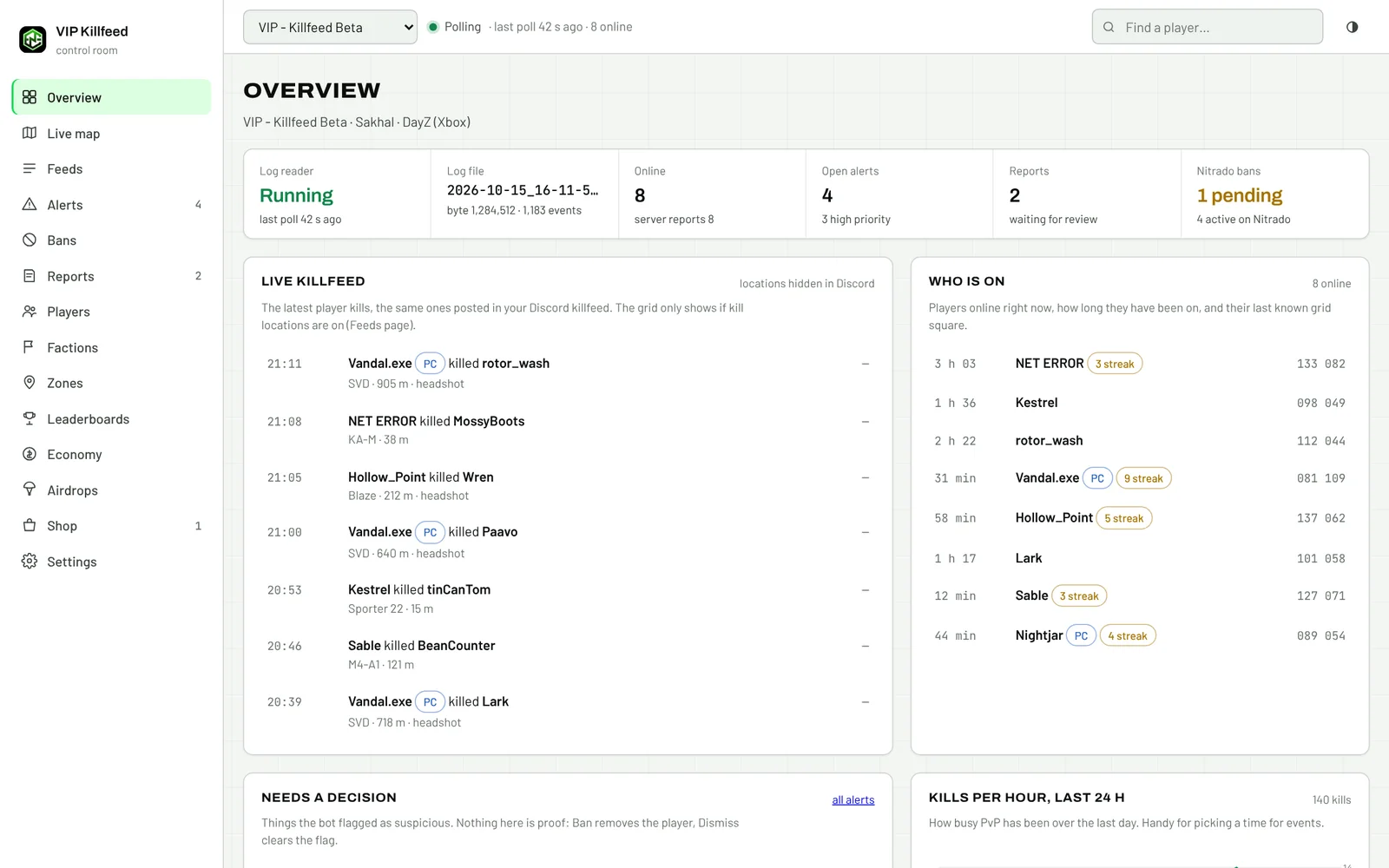Click the Shop bag icon
Image resolution: width=1389 pixels, height=868 pixels.
click(x=30, y=526)
